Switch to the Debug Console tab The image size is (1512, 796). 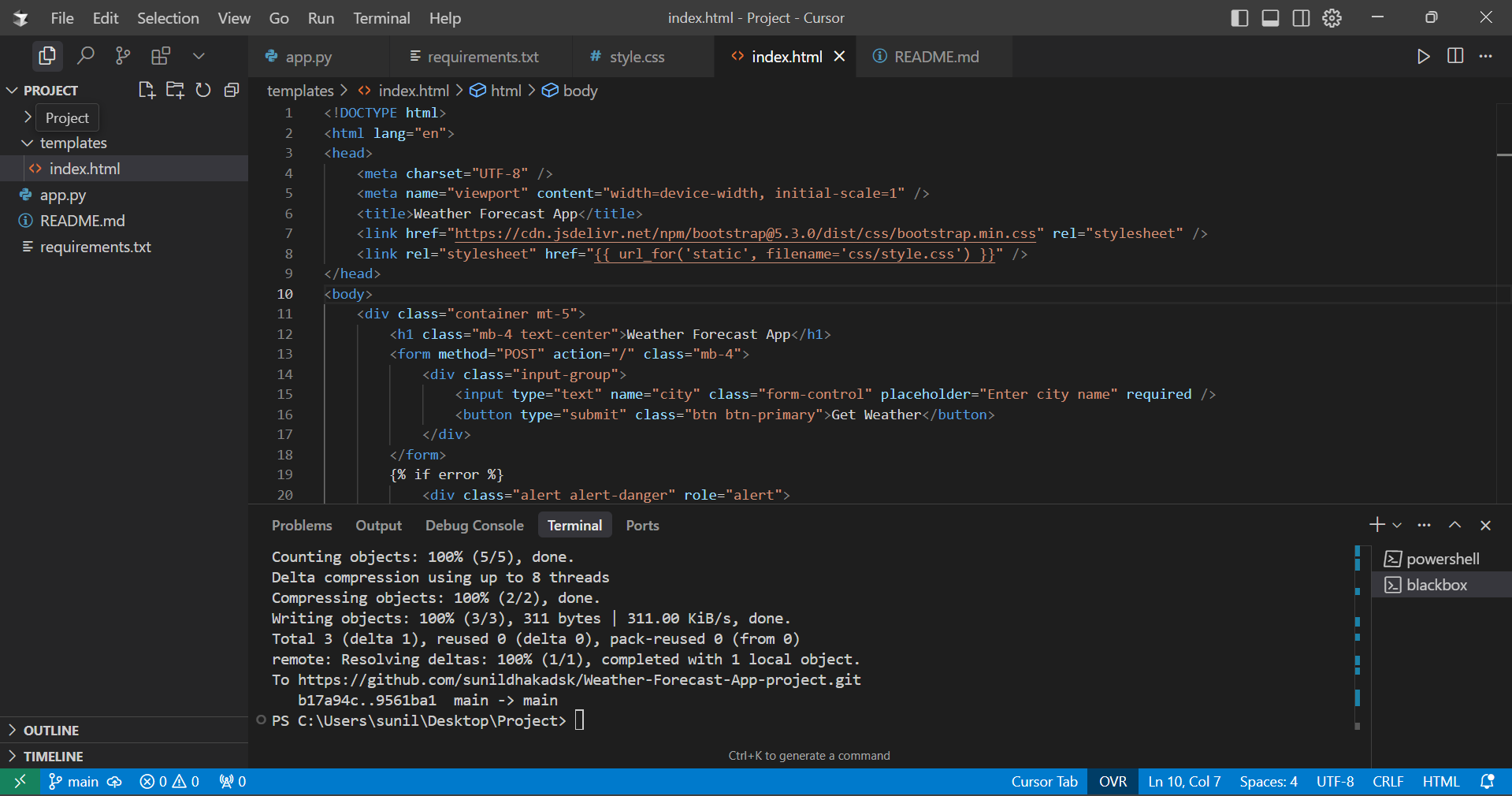[474, 526]
